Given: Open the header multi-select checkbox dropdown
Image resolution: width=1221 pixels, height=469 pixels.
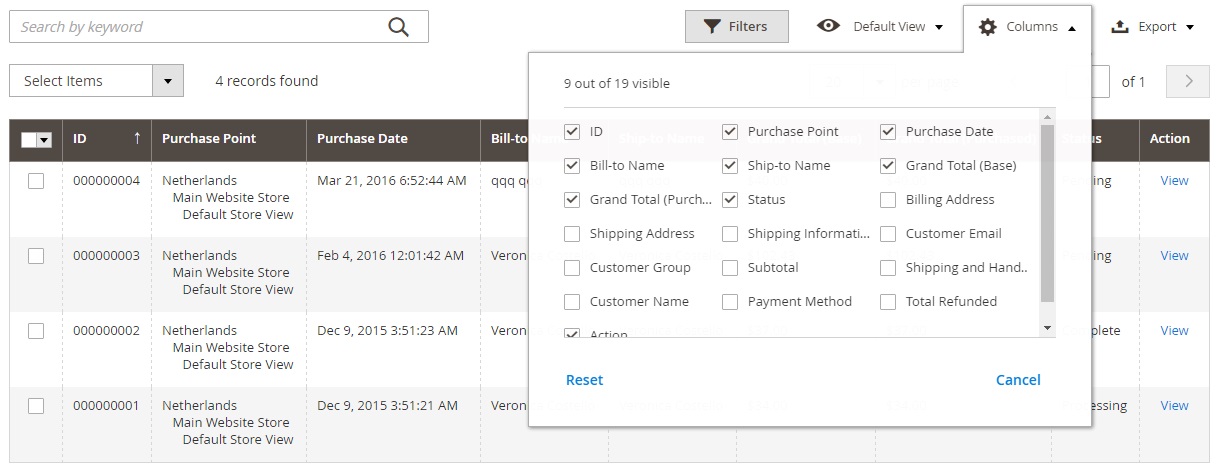Looking at the screenshot, I should coord(44,140).
